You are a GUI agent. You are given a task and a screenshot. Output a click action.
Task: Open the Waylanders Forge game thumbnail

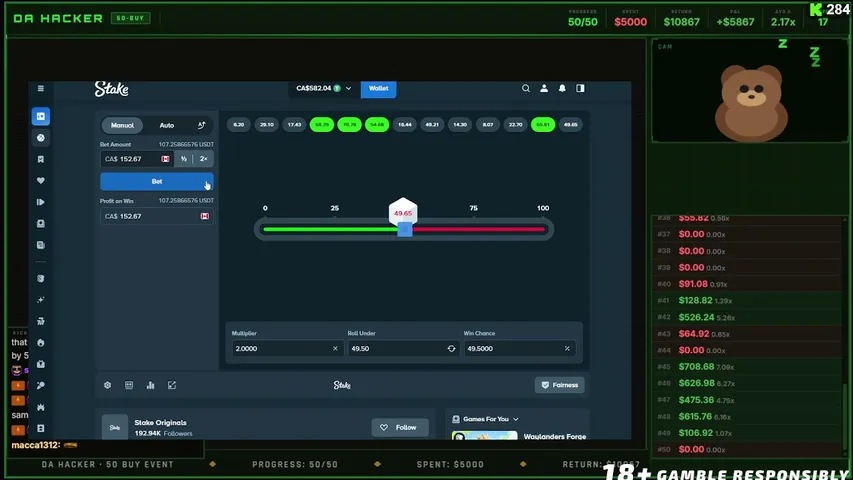coord(485,435)
